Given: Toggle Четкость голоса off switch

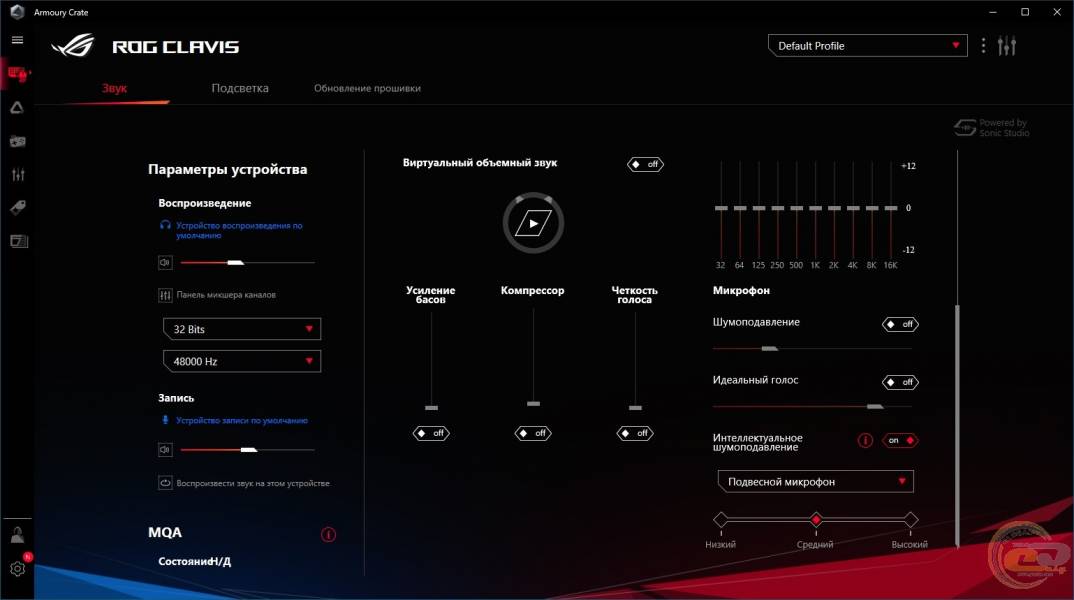Looking at the screenshot, I should [635, 434].
